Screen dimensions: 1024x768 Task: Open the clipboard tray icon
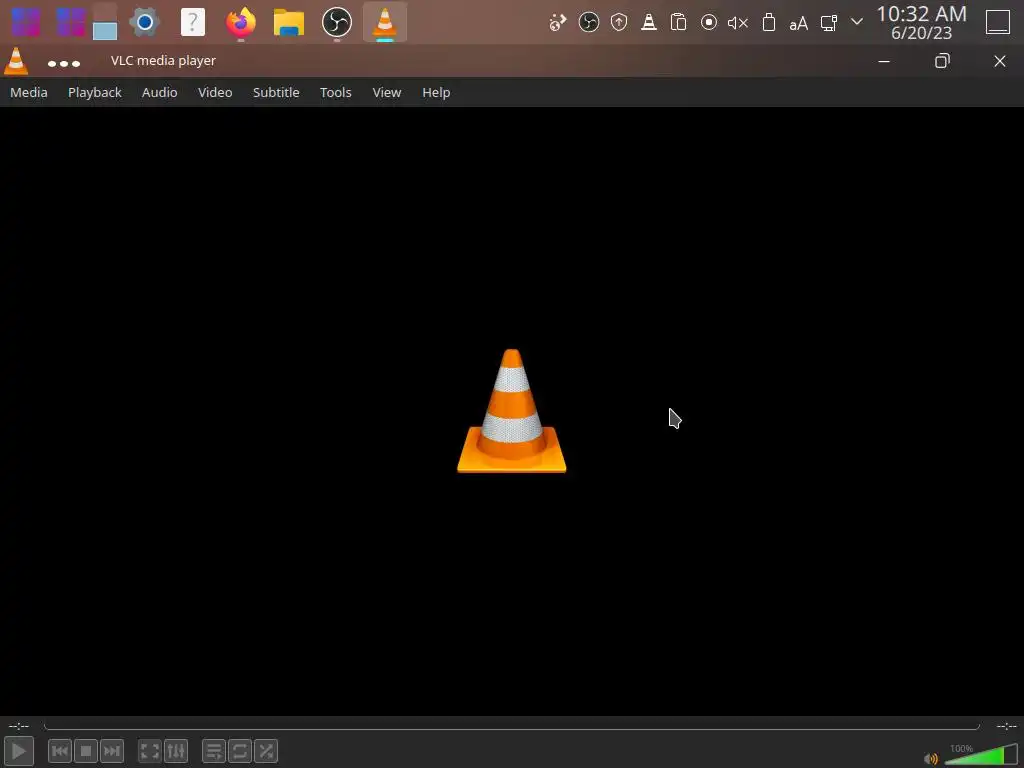click(679, 22)
